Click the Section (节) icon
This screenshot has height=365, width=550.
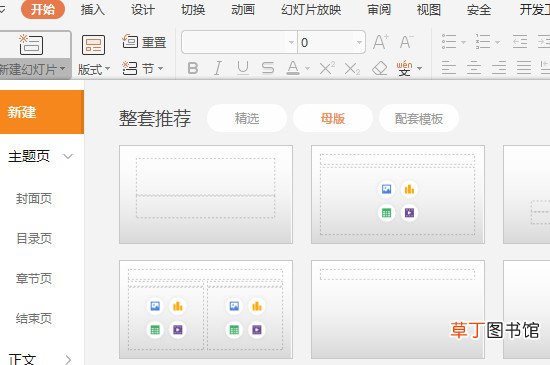[129, 68]
